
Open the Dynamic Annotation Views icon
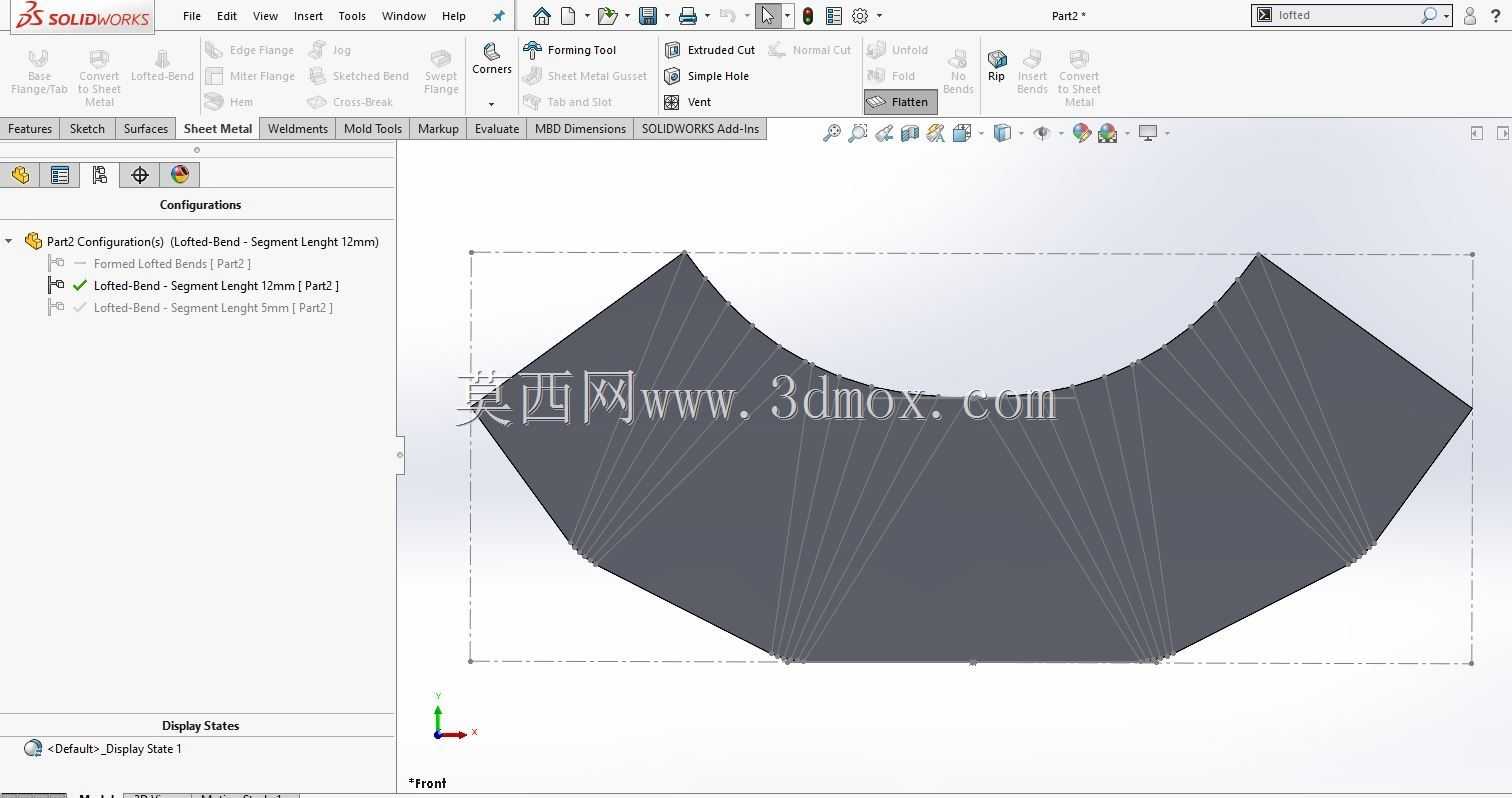[x=935, y=133]
